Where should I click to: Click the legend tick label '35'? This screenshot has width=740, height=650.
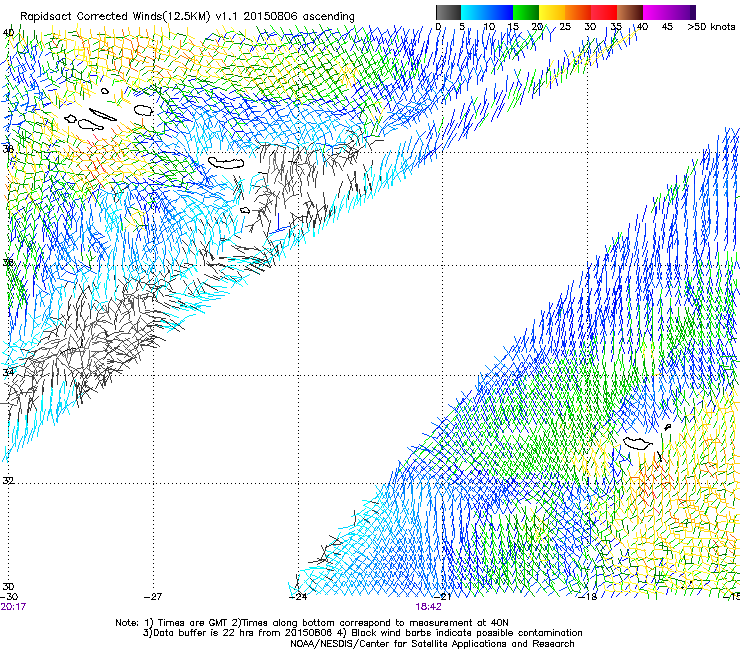pyautogui.click(x=616, y=27)
